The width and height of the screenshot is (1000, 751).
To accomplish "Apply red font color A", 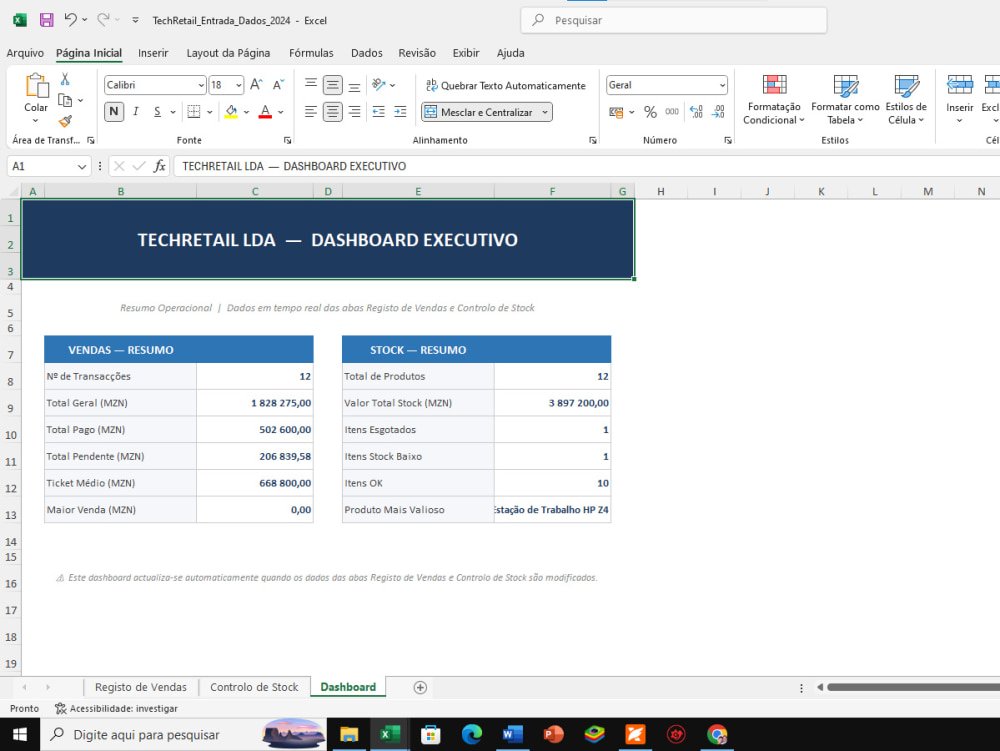I will coord(265,112).
